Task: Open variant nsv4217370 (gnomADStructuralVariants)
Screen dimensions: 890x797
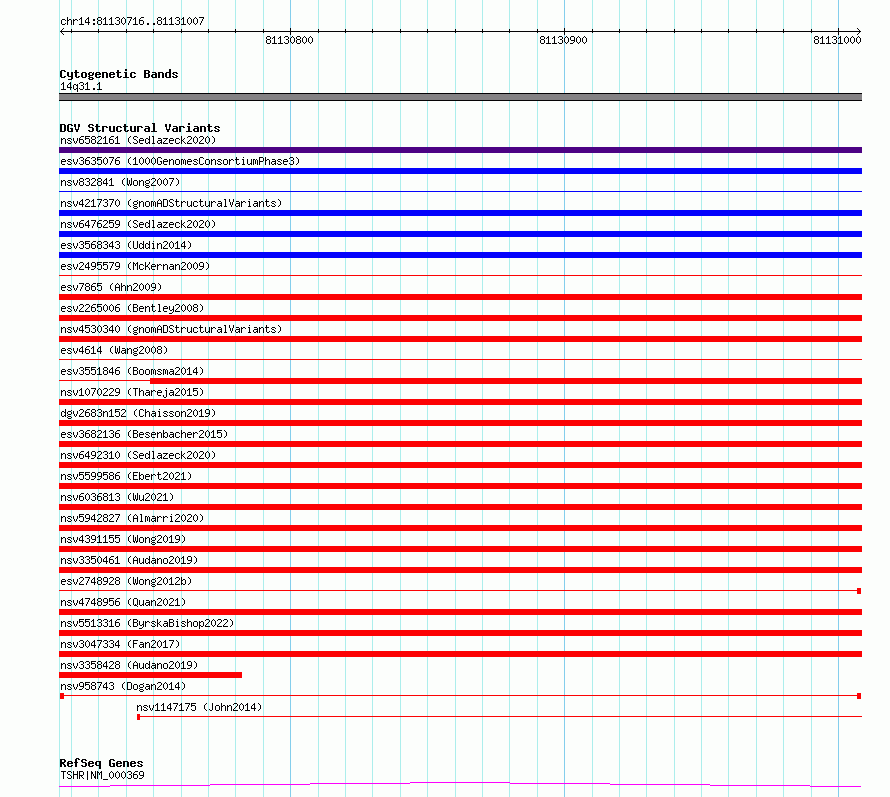Action: tap(171, 203)
